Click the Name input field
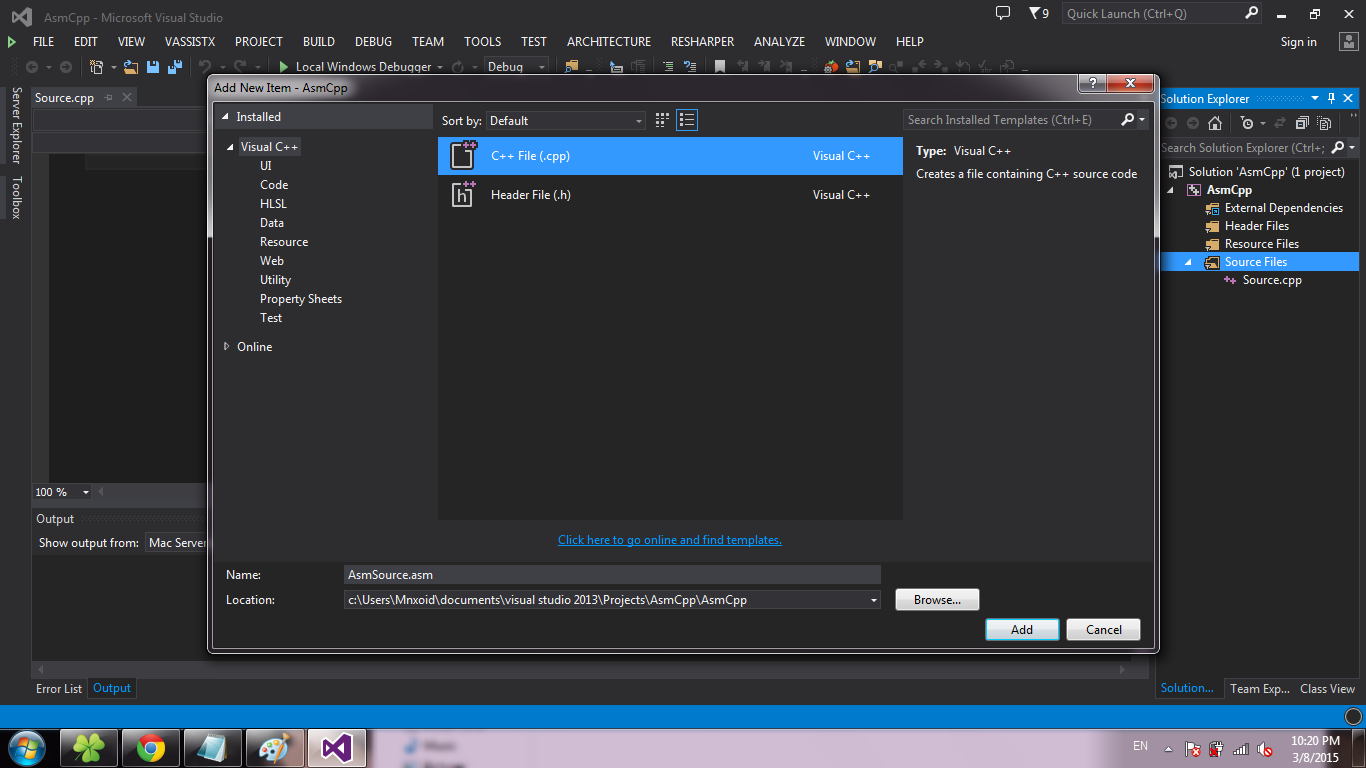1366x768 pixels. [612, 575]
